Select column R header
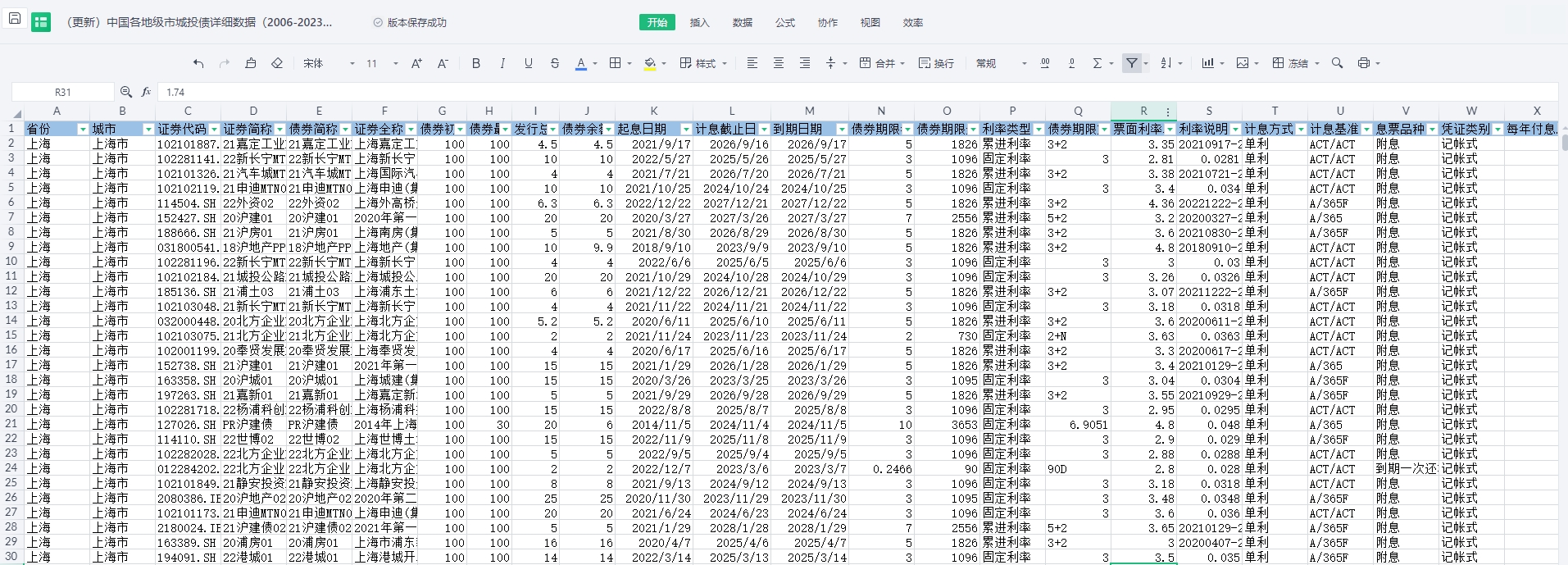The width and height of the screenshot is (1568, 565). (x=1143, y=112)
